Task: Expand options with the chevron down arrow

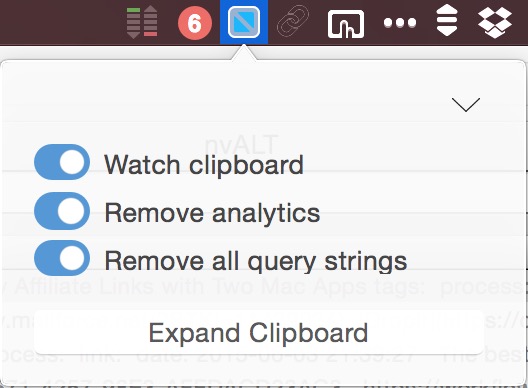Action: pos(466,104)
